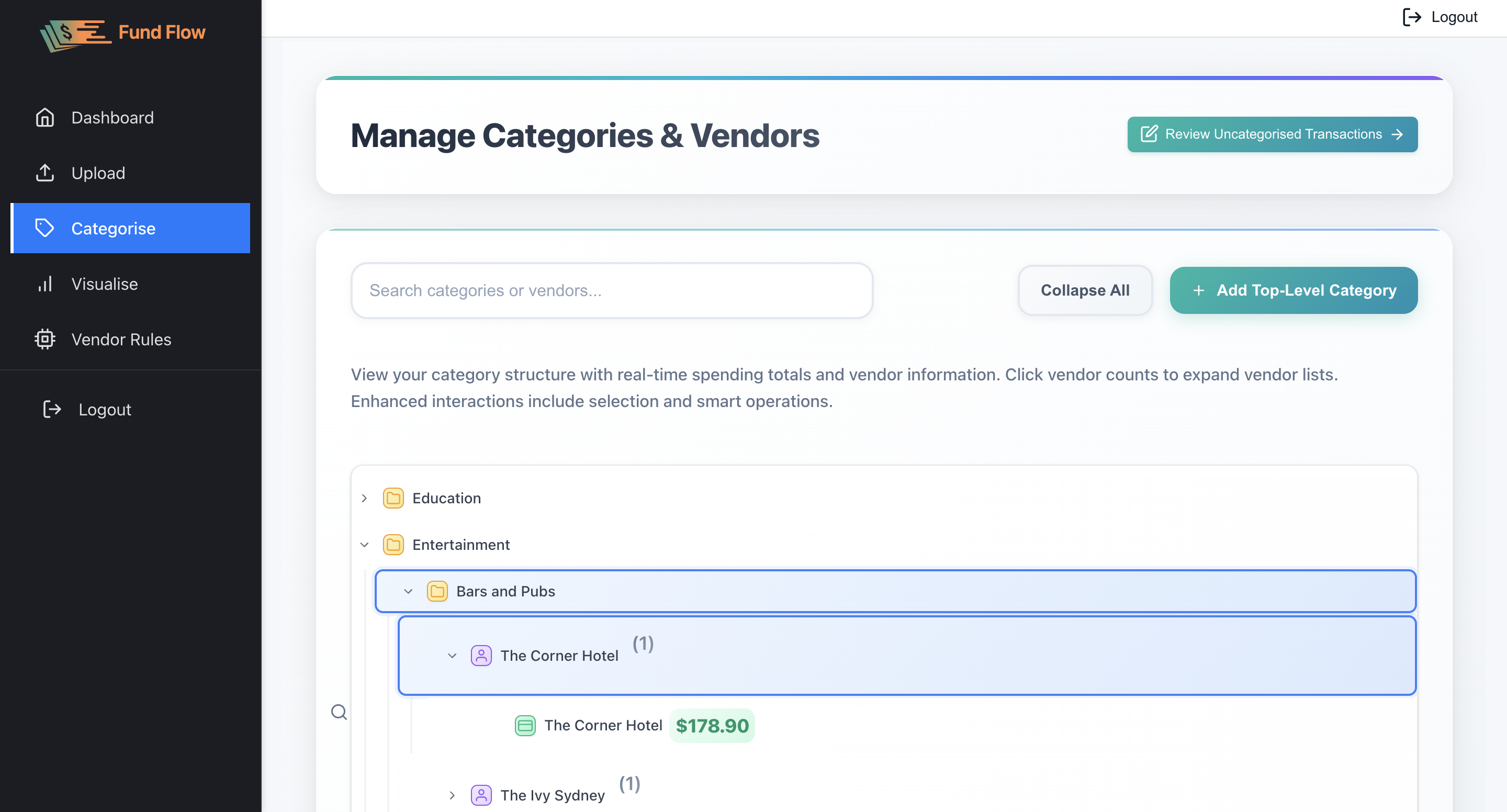Click Logout in the sidebar
The width and height of the screenshot is (1507, 812).
point(88,410)
